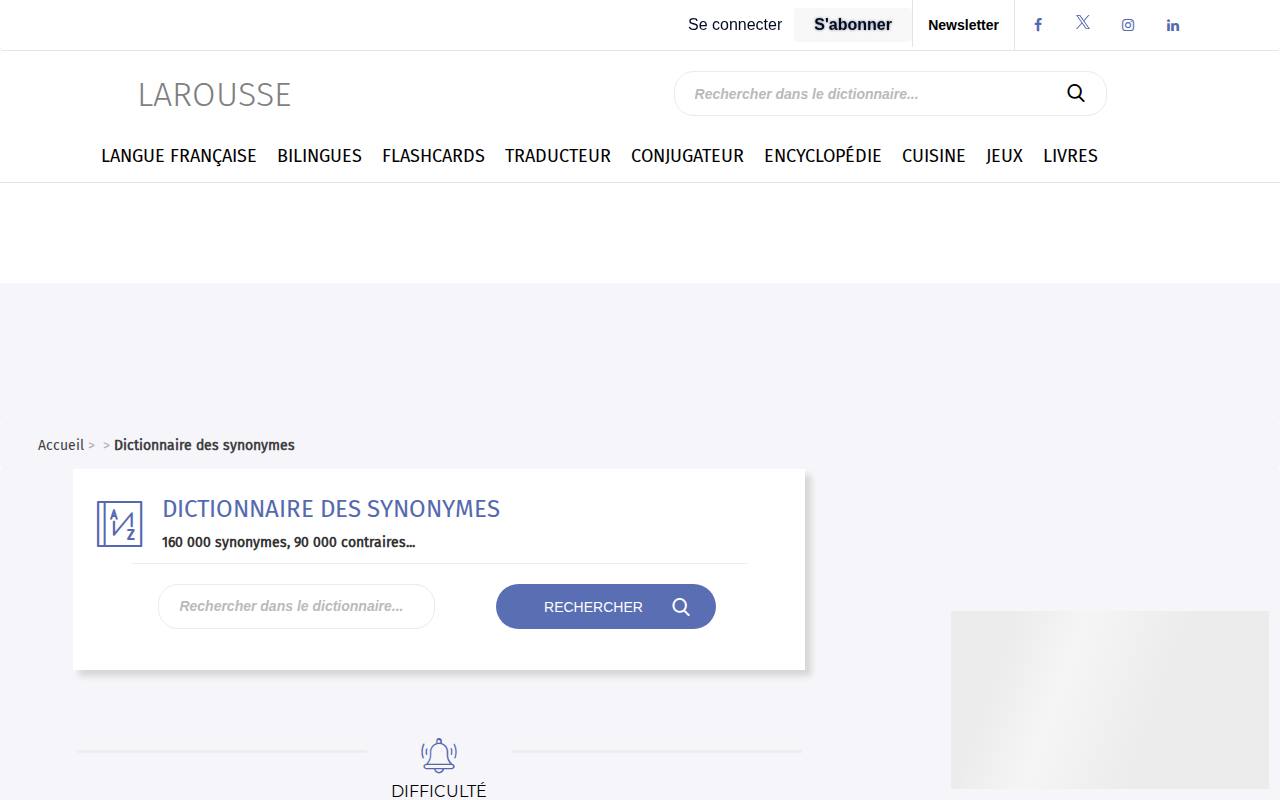Click '160 000 synonymes, 90 000 contraires' text
1280x800 pixels.
tap(288, 542)
